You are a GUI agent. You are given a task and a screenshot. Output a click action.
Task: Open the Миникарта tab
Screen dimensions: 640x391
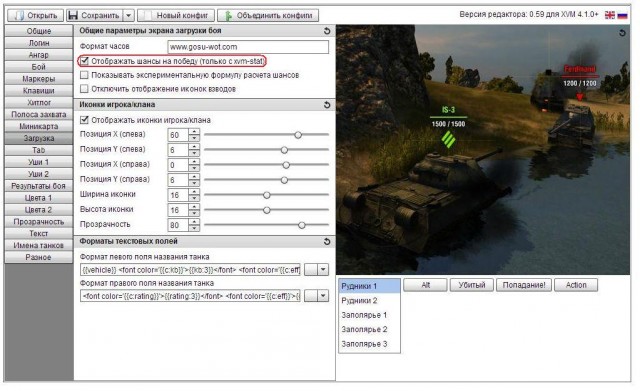click(39, 126)
